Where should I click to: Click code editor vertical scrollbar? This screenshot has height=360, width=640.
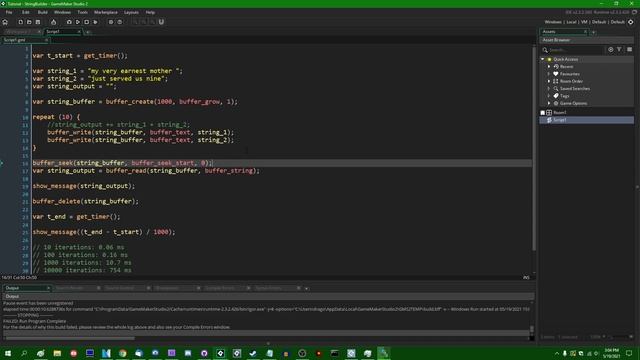534,149
